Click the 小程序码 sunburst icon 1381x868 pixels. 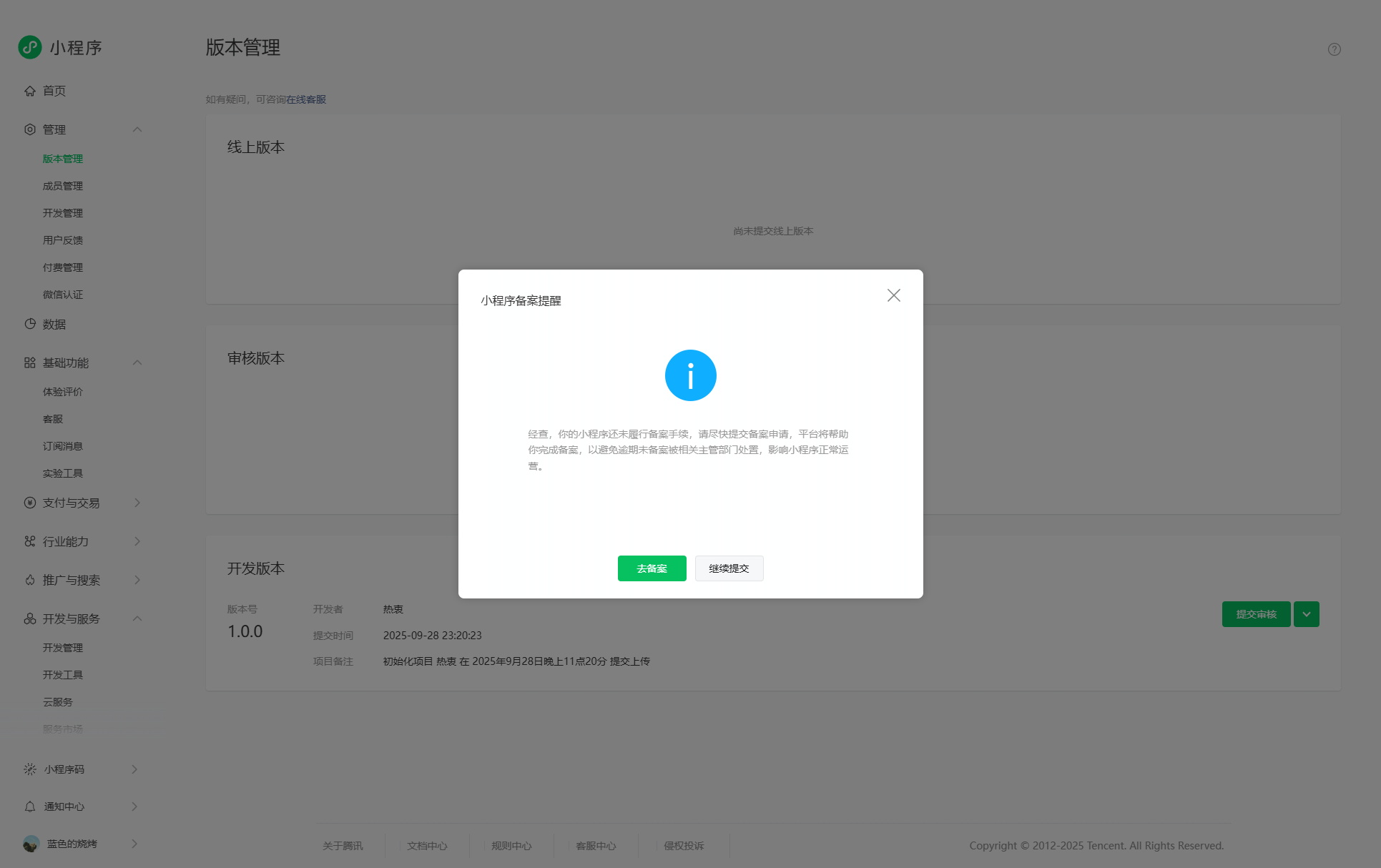pyautogui.click(x=30, y=769)
